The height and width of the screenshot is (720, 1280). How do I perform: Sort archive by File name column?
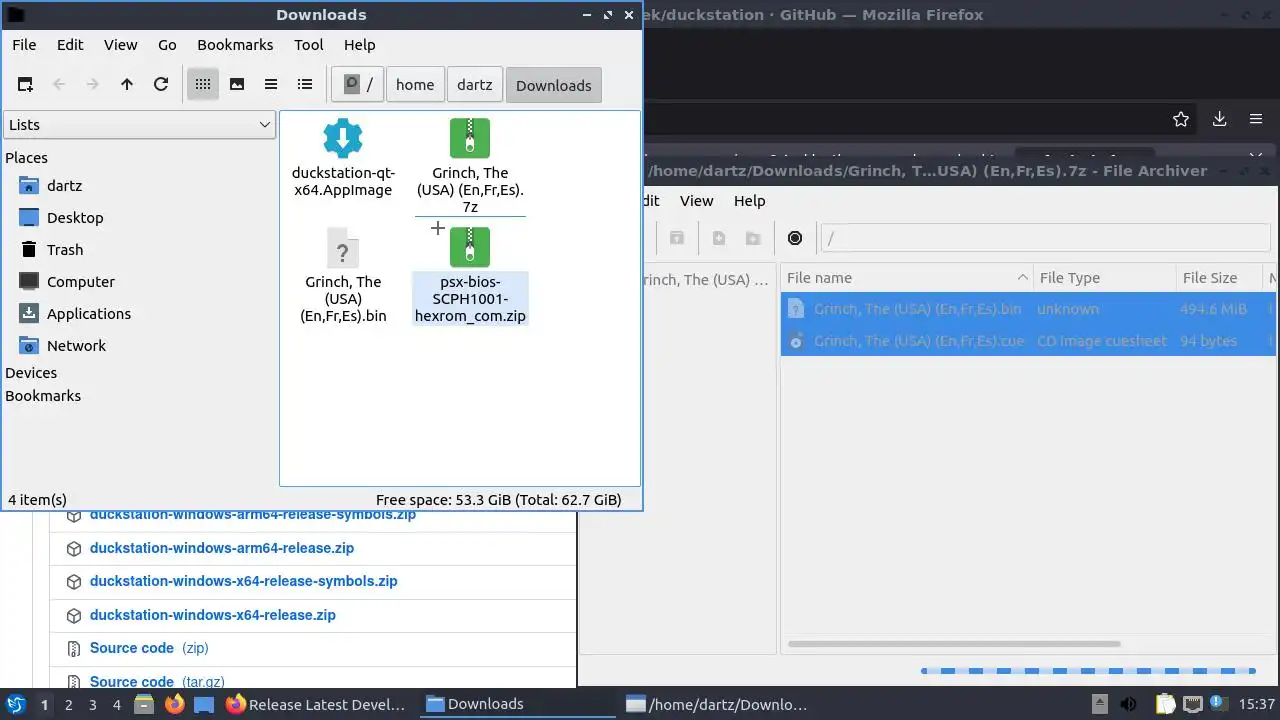pyautogui.click(x=907, y=278)
